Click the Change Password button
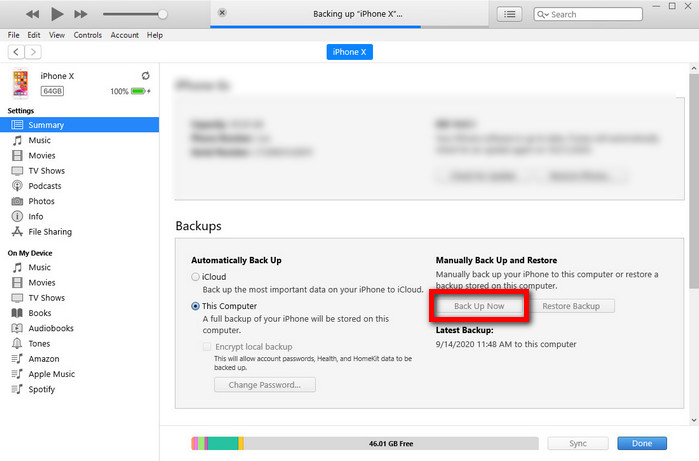699x461 pixels. click(x=265, y=385)
